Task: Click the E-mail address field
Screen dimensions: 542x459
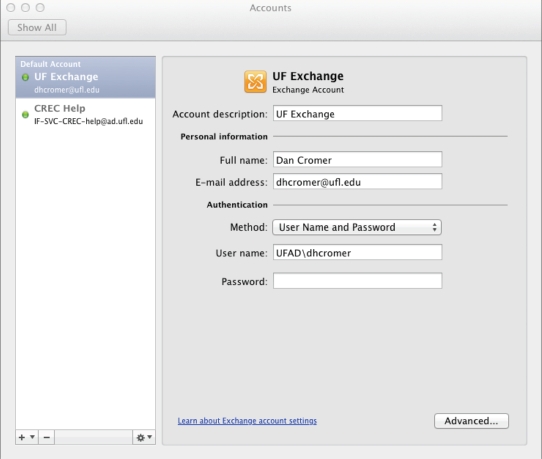Action: 357,182
